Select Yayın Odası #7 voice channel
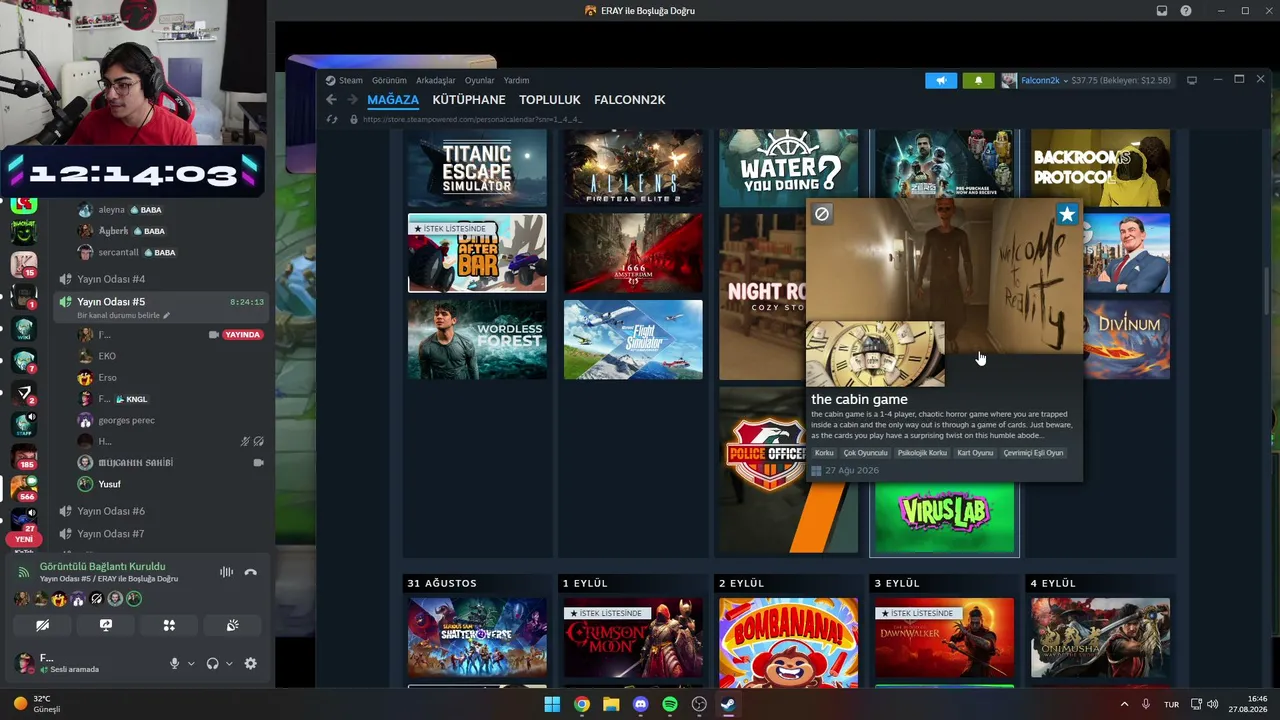 click(x=111, y=534)
